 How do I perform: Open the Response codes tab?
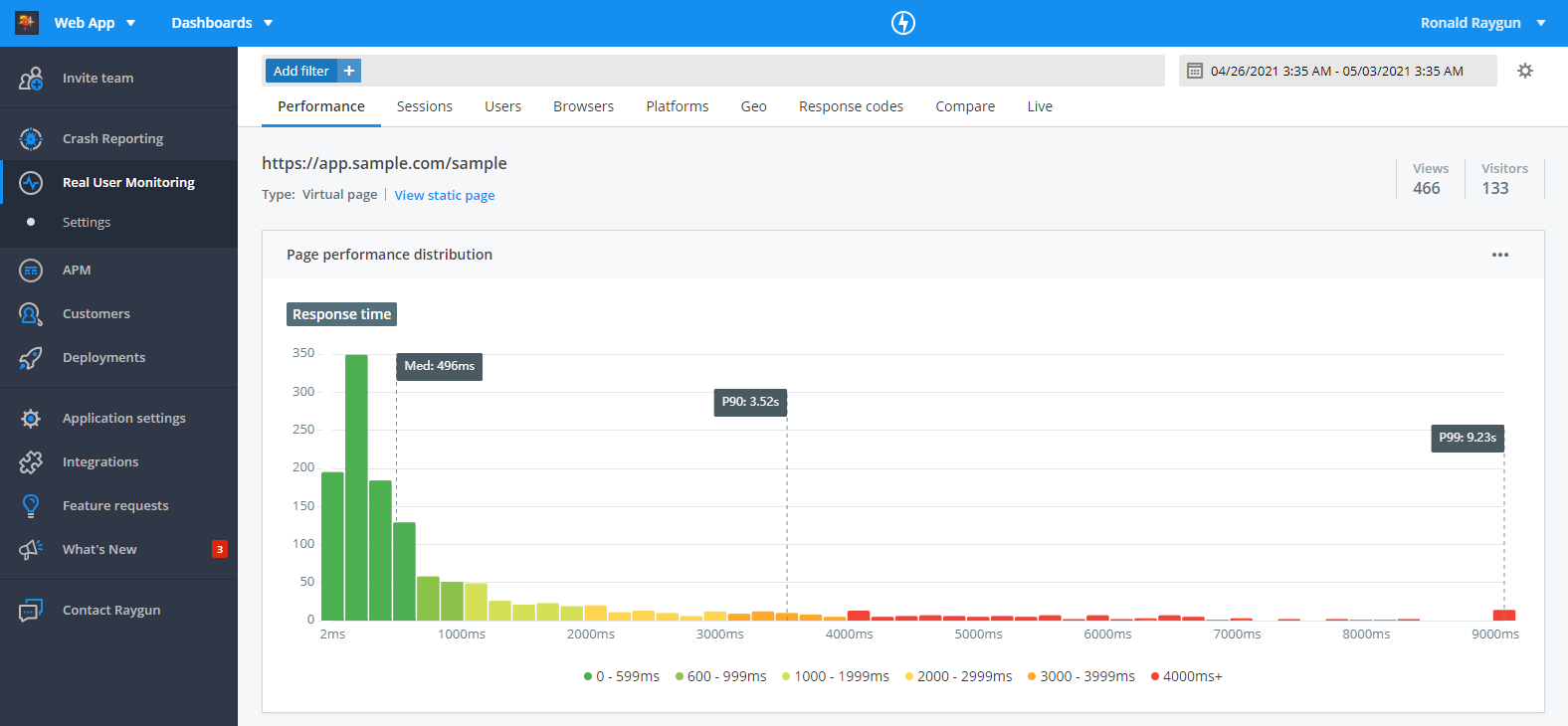[x=851, y=106]
